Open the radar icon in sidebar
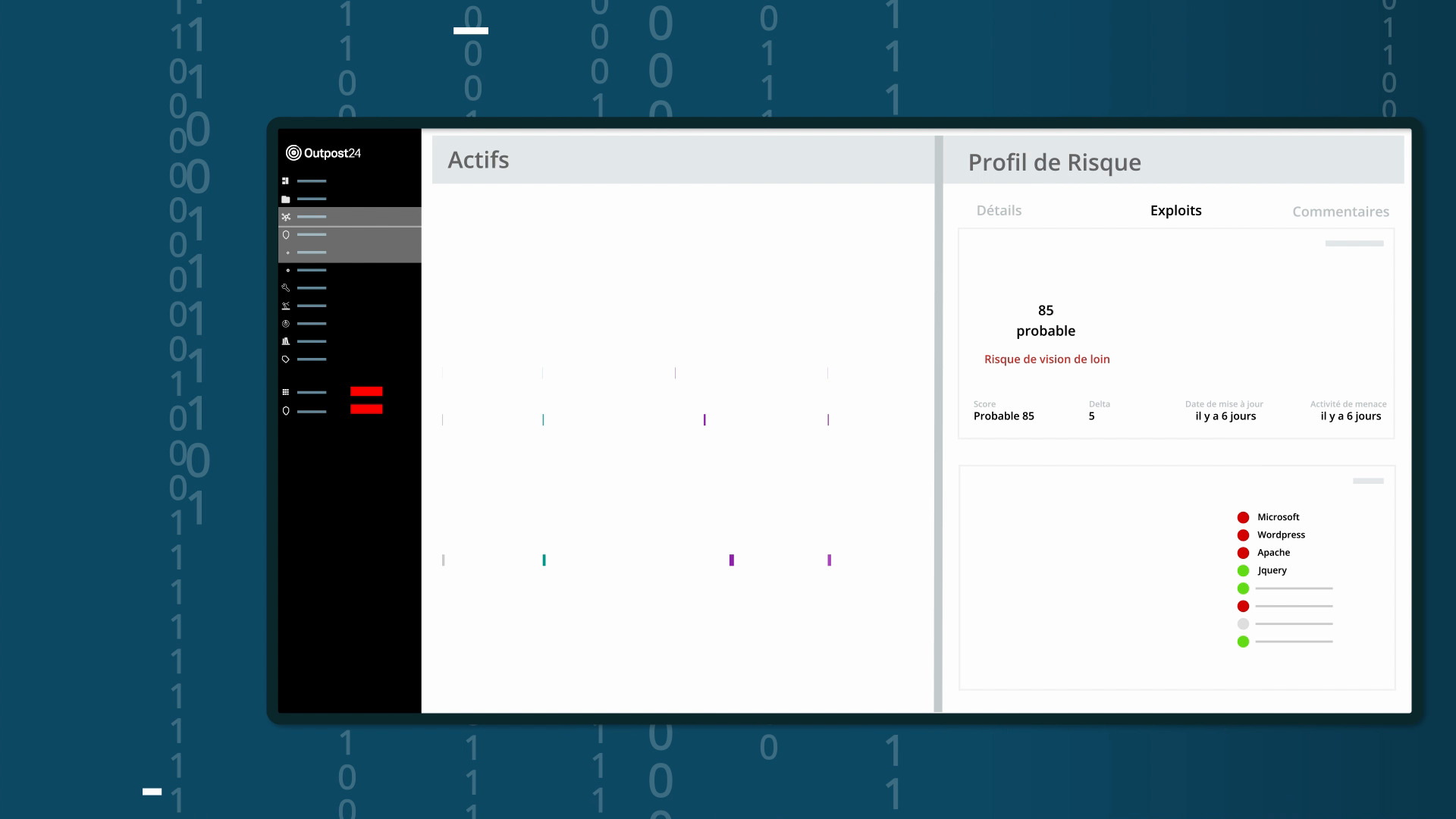Image resolution: width=1456 pixels, height=819 pixels. click(x=286, y=324)
